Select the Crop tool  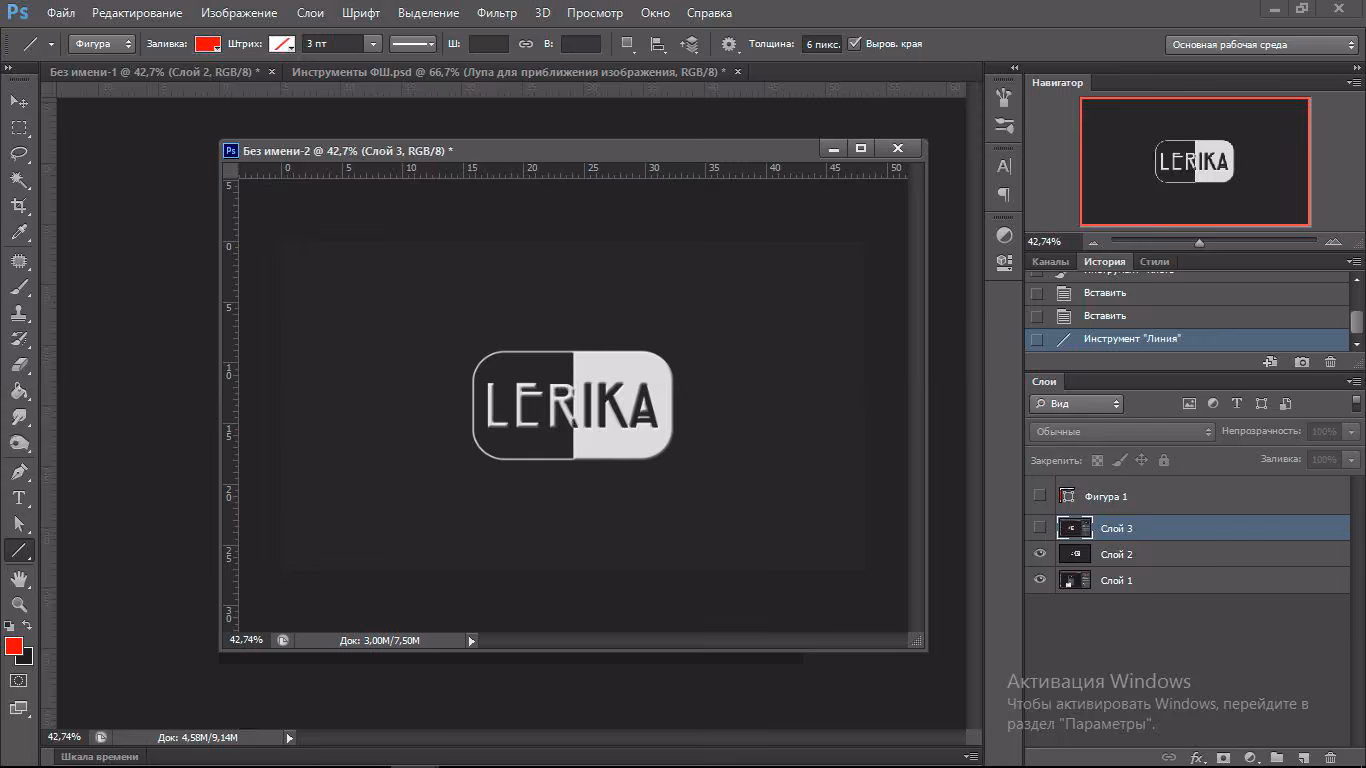click(x=19, y=206)
